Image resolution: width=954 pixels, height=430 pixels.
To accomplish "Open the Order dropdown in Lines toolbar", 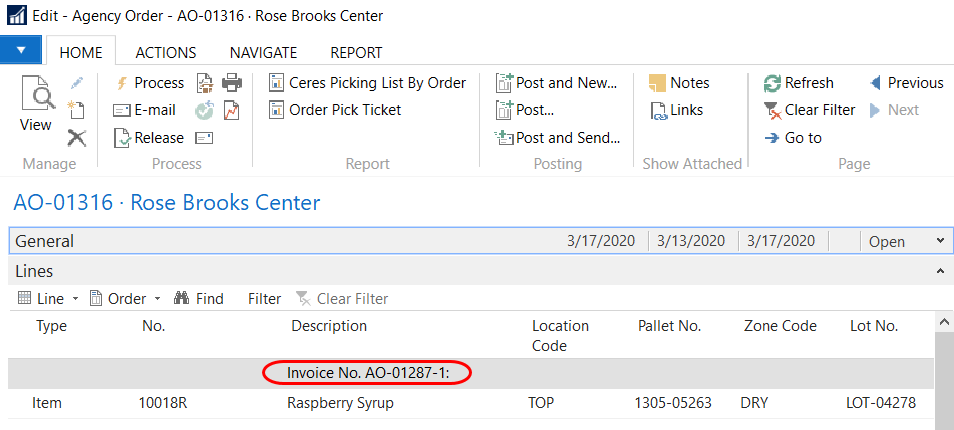I will coord(125,298).
